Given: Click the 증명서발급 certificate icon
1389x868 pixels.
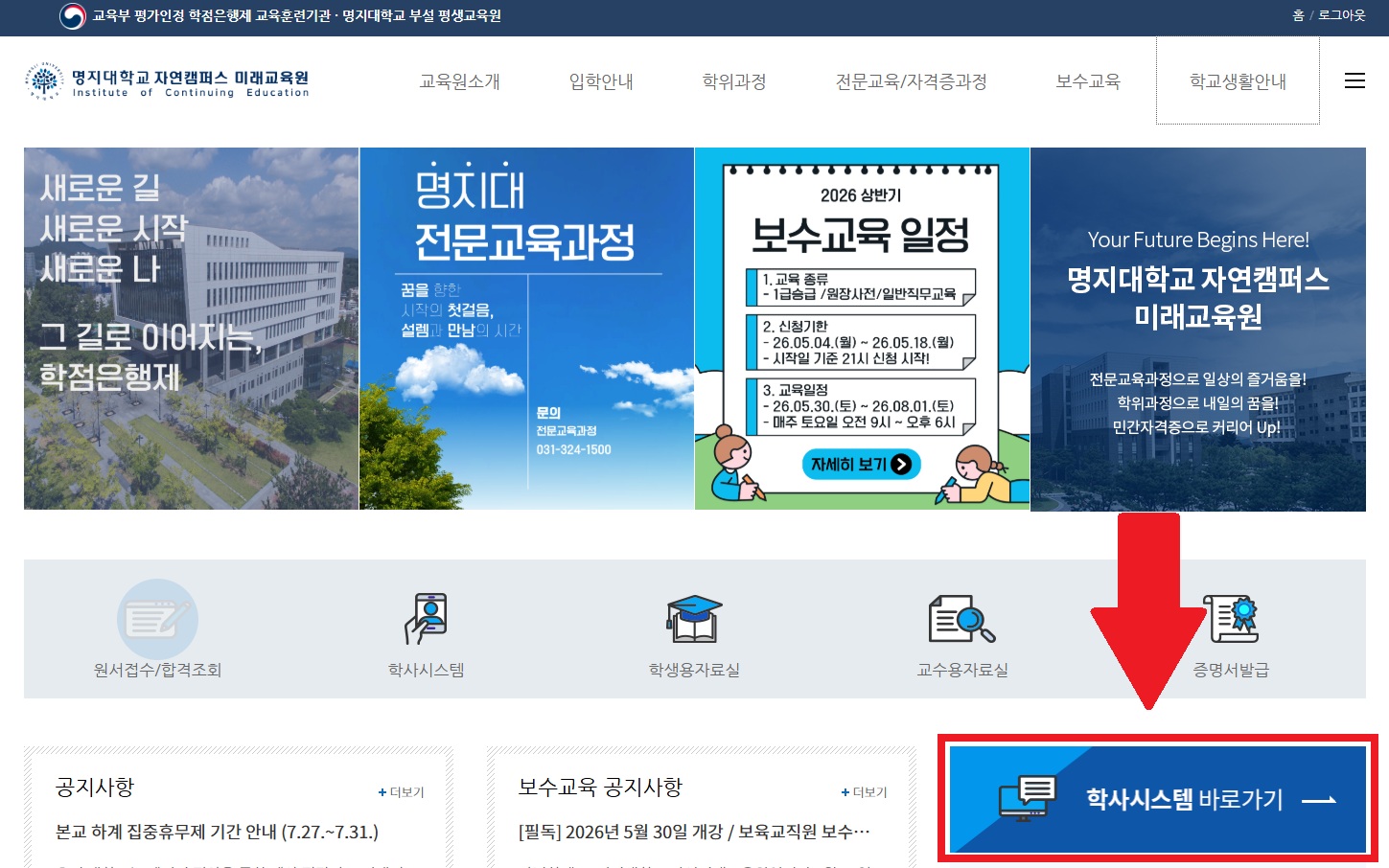Looking at the screenshot, I should [1232, 619].
